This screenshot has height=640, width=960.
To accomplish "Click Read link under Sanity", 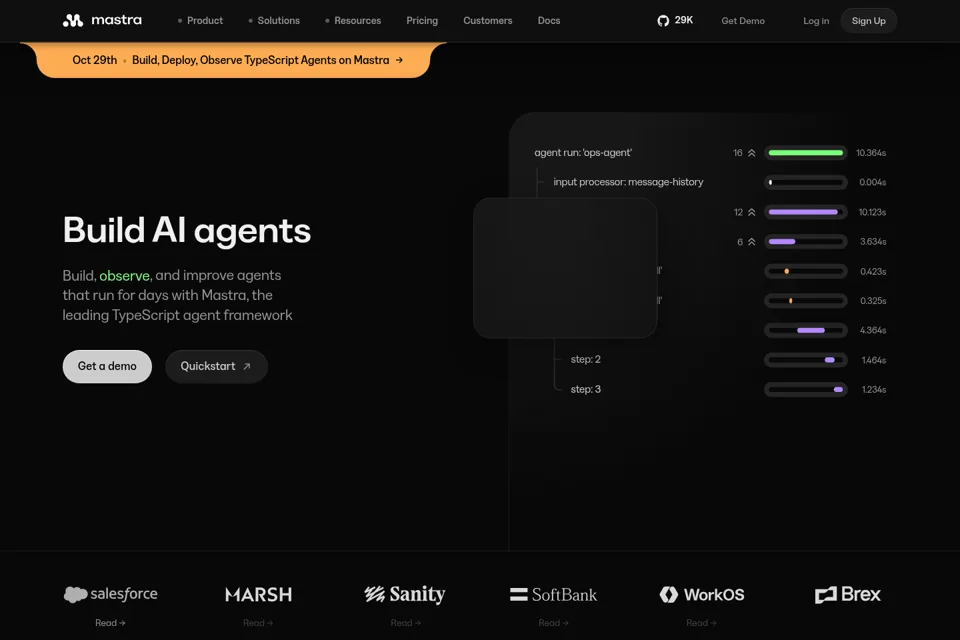I will point(405,623).
